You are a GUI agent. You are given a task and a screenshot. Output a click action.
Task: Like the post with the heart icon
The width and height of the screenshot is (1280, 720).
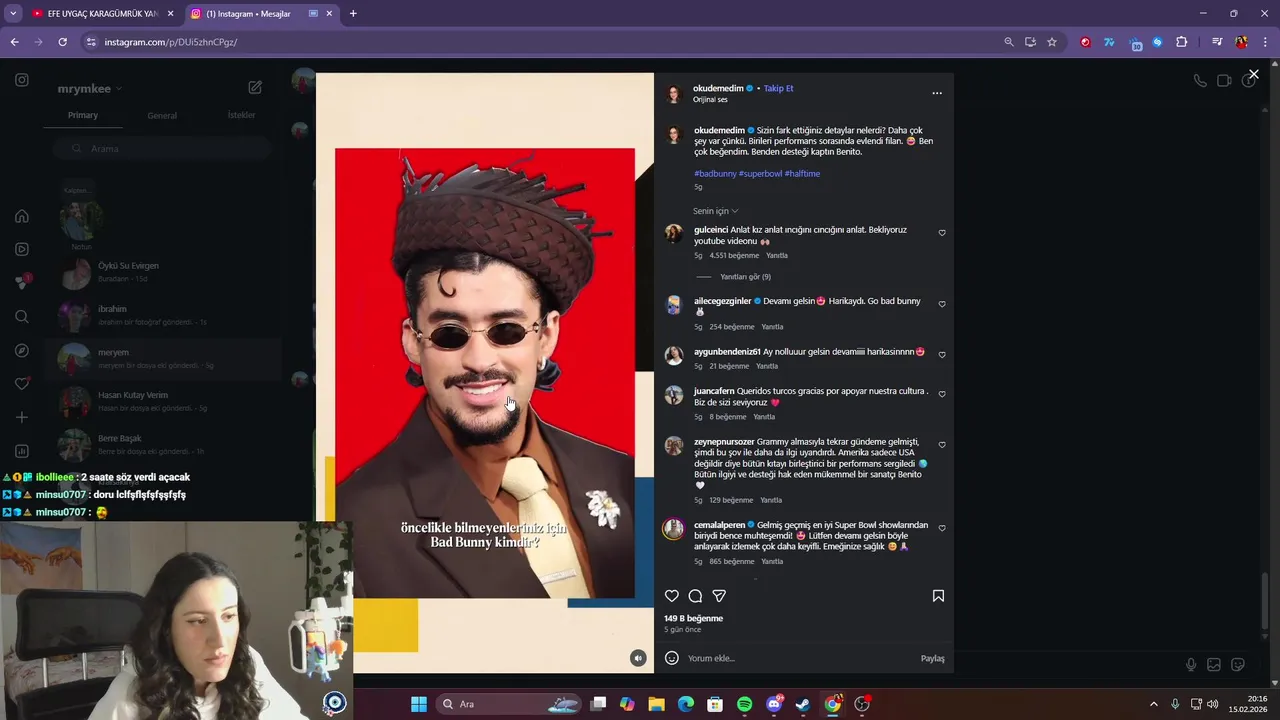tap(672, 596)
